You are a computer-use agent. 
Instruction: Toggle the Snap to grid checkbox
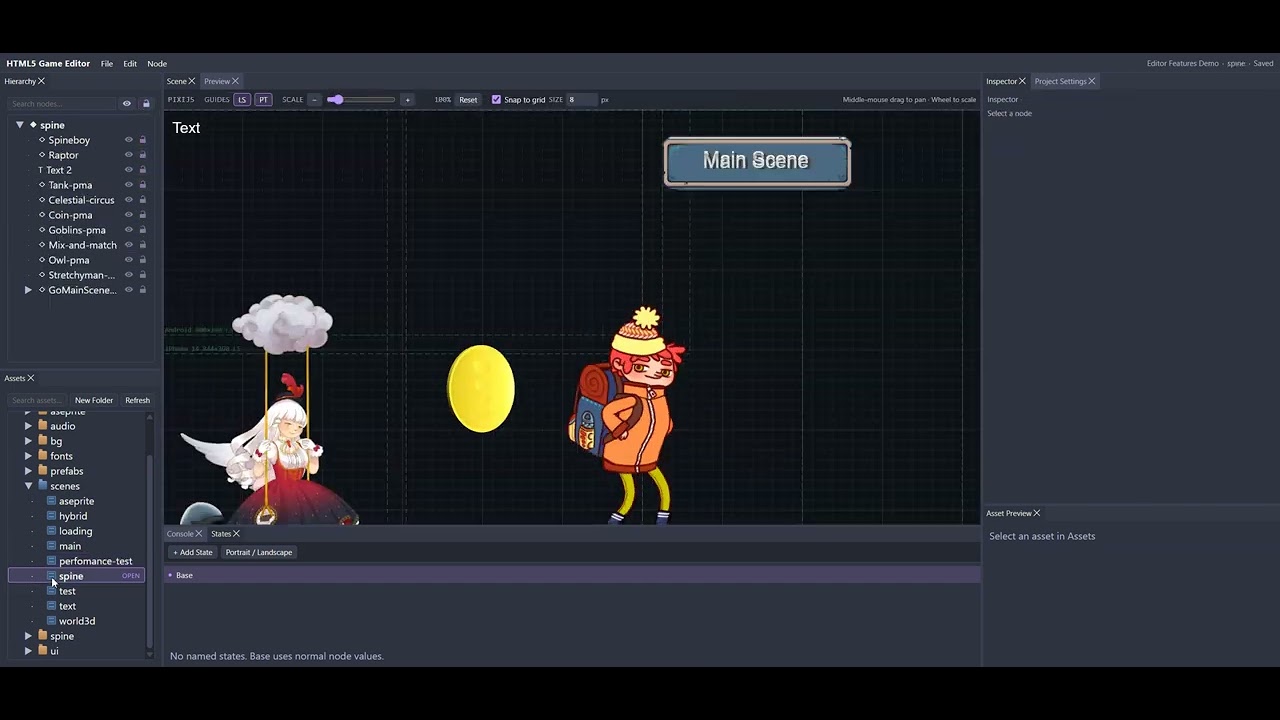coord(496,100)
